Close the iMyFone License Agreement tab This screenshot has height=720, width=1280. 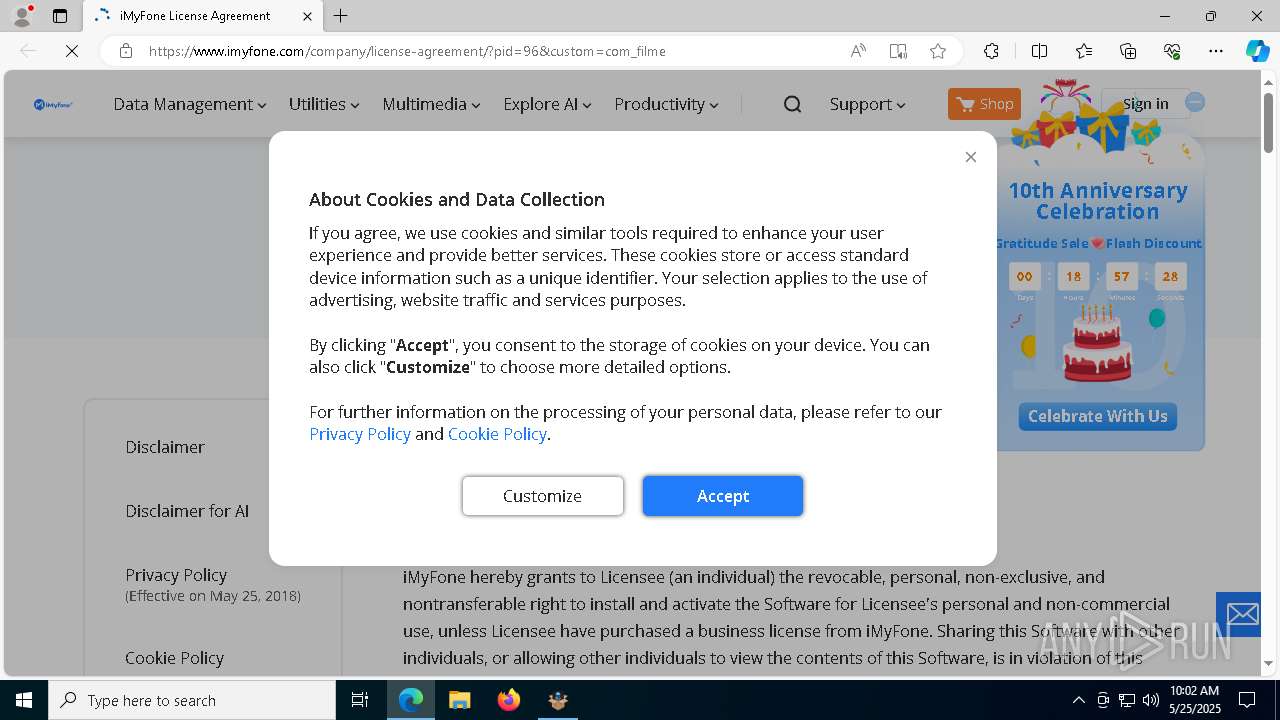307,16
